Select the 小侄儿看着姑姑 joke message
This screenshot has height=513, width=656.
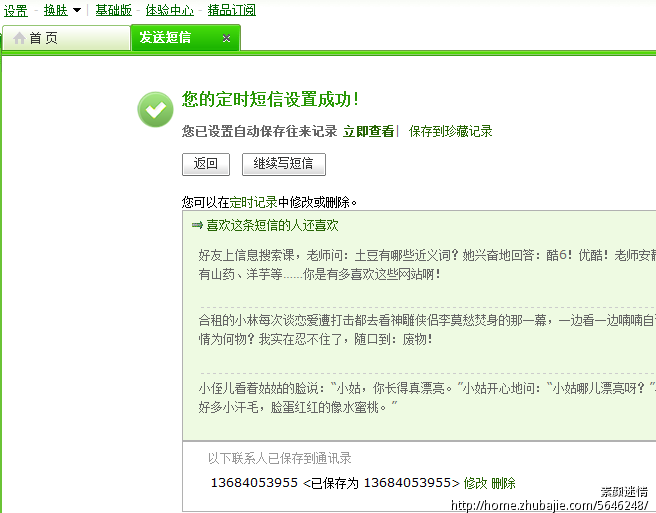point(427,398)
